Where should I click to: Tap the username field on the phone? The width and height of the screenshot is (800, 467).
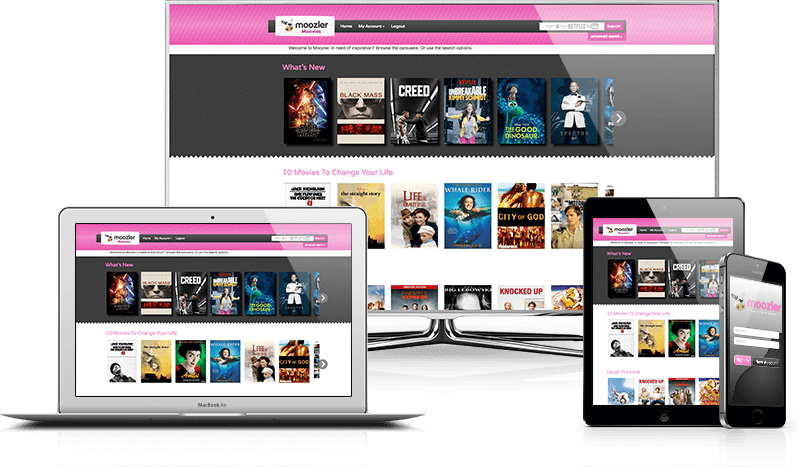point(756,332)
